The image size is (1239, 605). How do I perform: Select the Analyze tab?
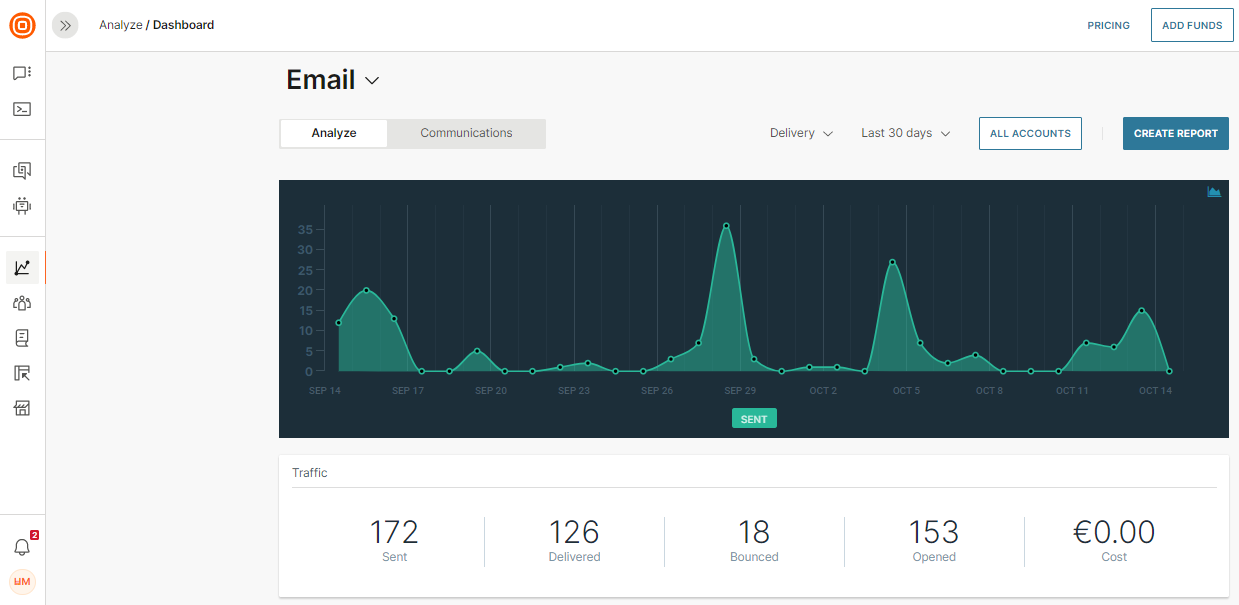[334, 133]
